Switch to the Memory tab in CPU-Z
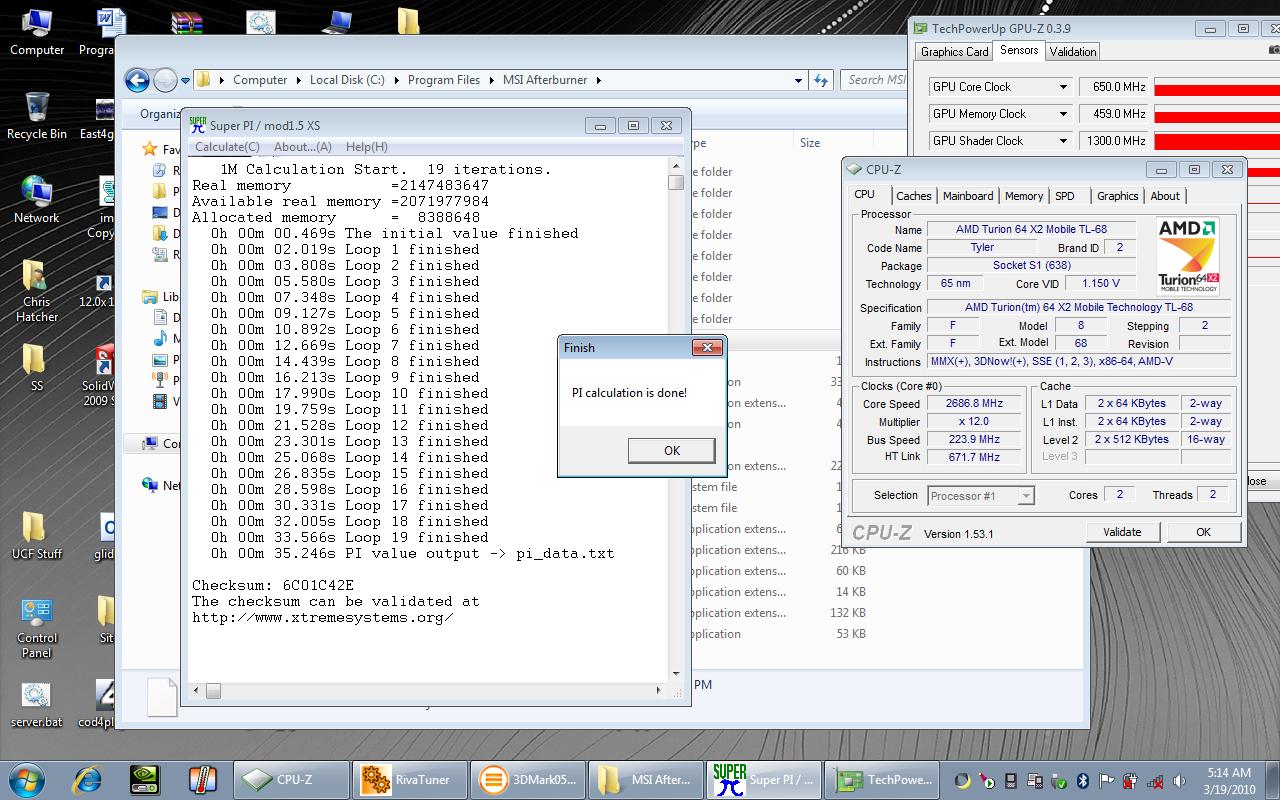The width and height of the screenshot is (1280, 800). tap(1024, 196)
